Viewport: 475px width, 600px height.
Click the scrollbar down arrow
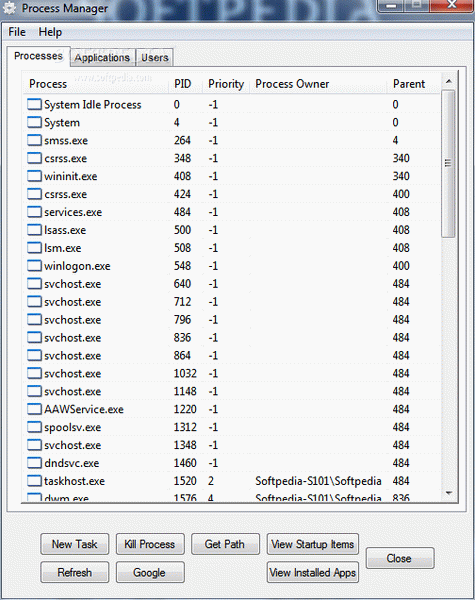coord(449,493)
